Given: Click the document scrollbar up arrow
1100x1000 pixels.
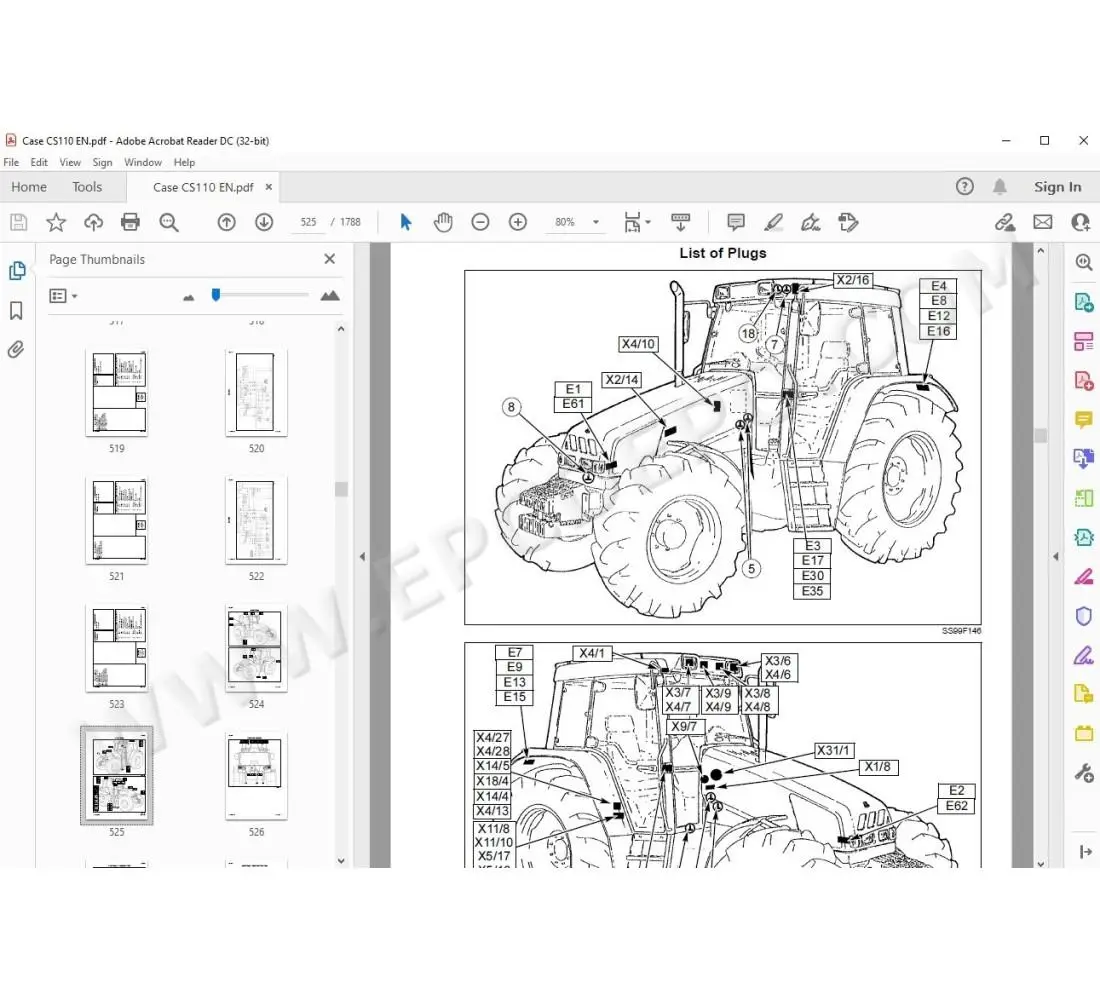Looking at the screenshot, I should click(x=1040, y=251).
